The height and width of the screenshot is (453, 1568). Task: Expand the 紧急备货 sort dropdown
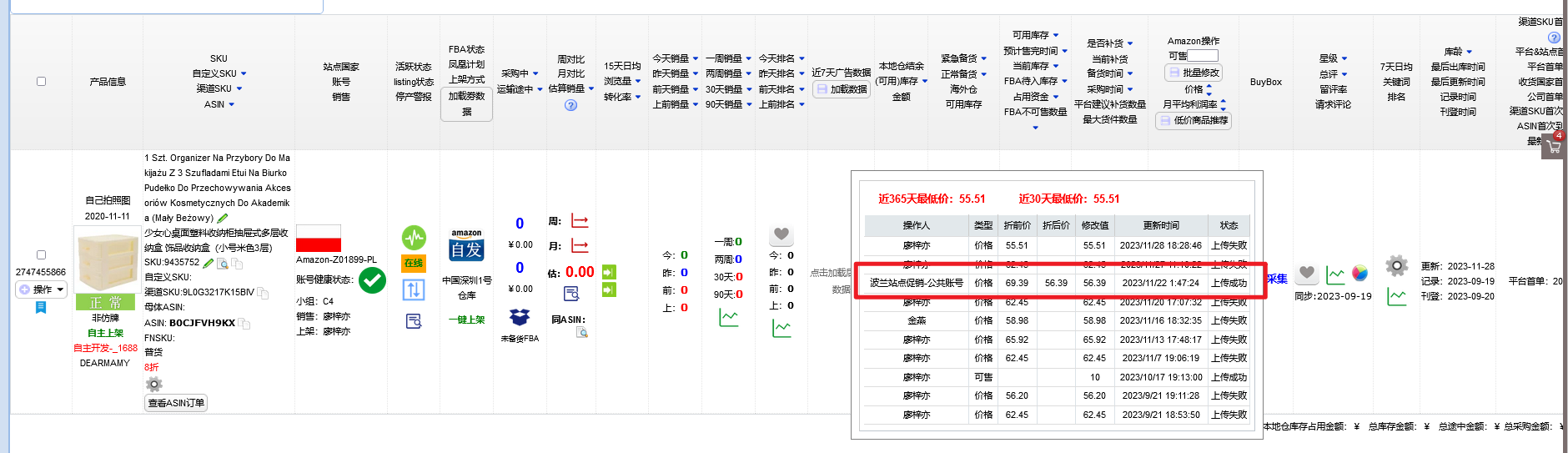click(x=984, y=59)
